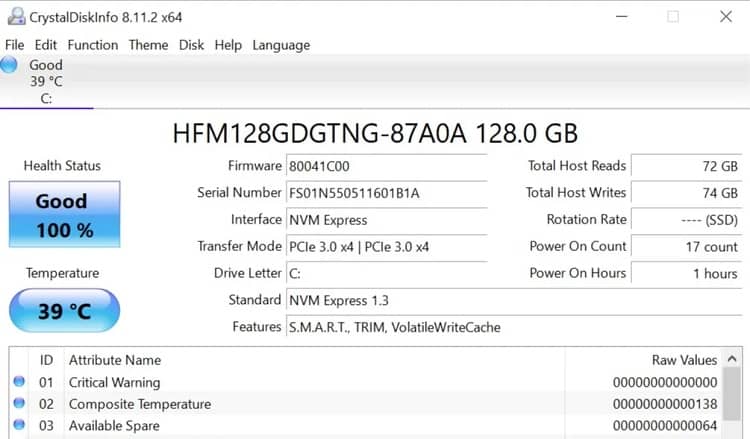Open the Theme menu
This screenshot has width=750, height=439.
pyautogui.click(x=148, y=45)
